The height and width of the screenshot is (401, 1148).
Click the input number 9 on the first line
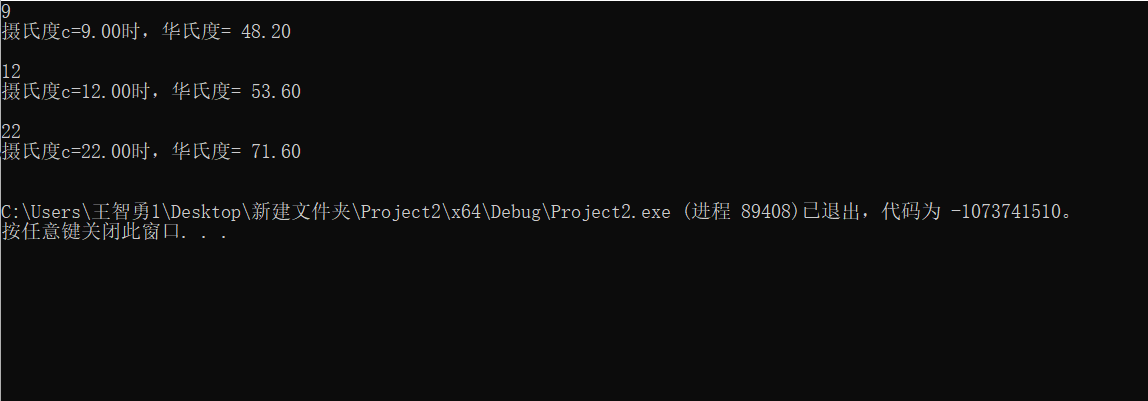[x=6, y=11]
